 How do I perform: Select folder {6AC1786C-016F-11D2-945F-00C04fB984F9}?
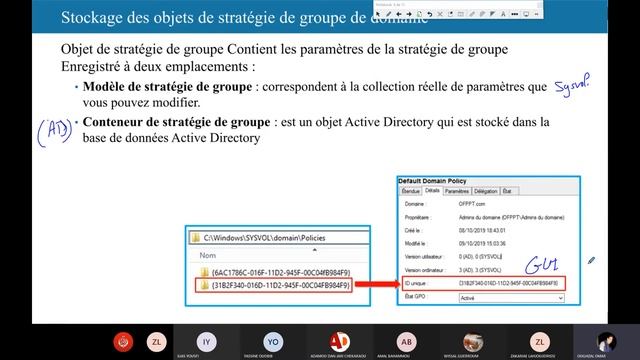click(x=276, y=272)
